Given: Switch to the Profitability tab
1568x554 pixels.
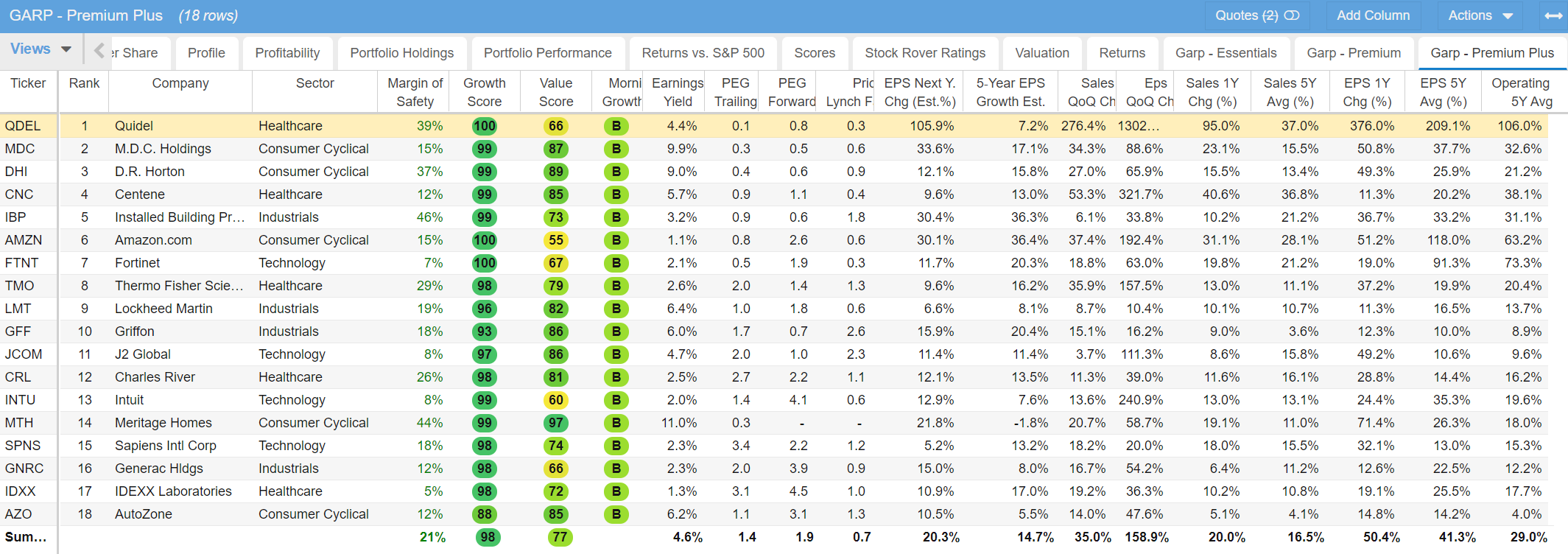Looking at the screenshot, I should pos(287,53).
